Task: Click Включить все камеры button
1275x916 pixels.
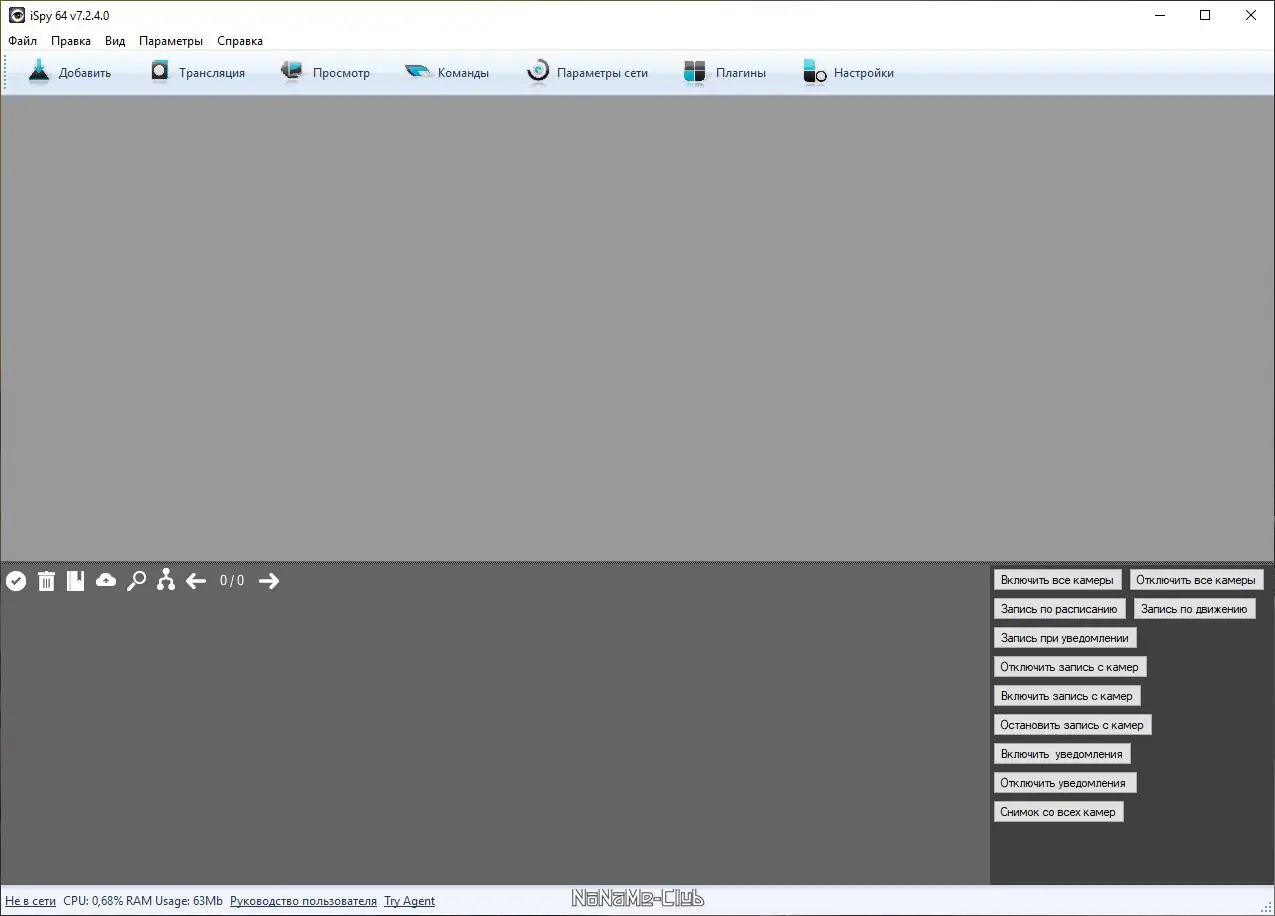Action: (1057, 580)
